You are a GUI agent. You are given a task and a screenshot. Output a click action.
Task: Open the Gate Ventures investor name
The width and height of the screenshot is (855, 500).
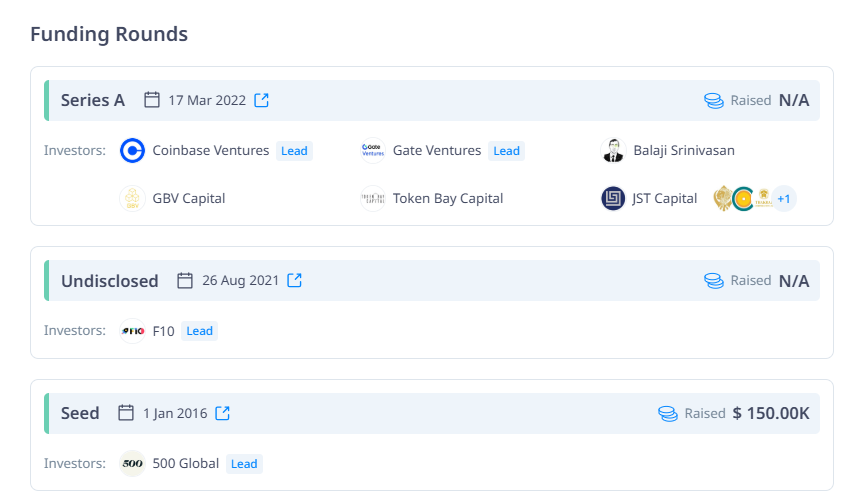437,150
